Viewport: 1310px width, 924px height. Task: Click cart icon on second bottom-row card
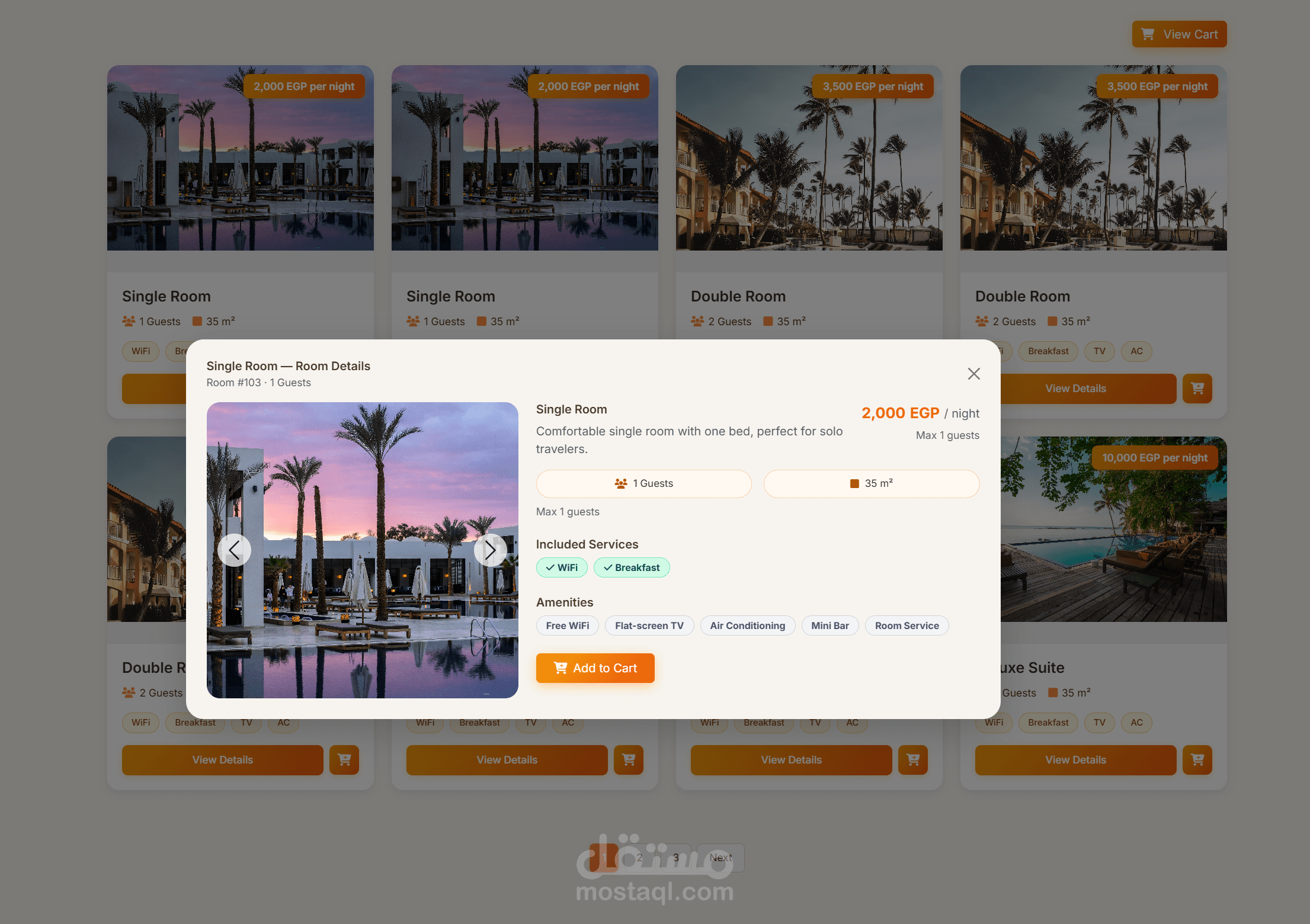coord(628,760)
